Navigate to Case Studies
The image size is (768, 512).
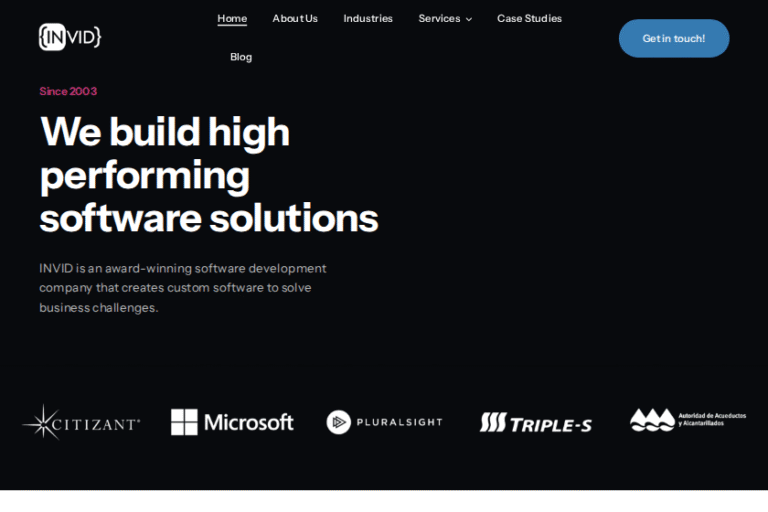pos(529,18)
